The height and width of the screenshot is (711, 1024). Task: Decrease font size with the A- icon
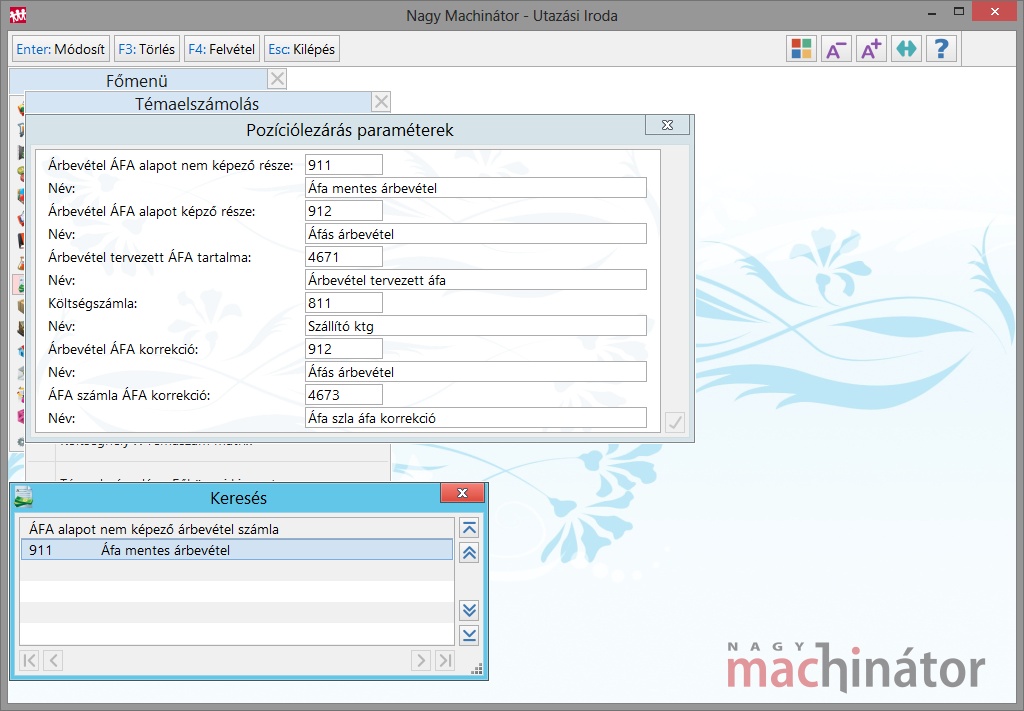click(x=836, y=49)
